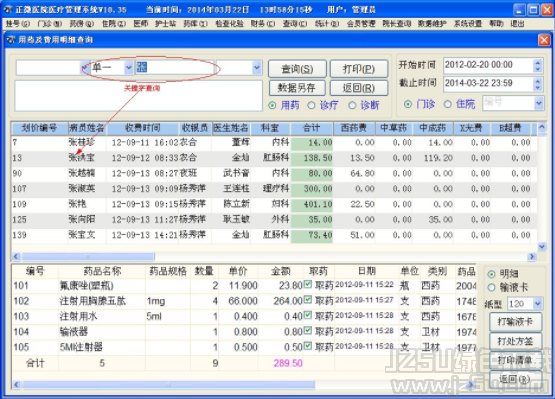The width and height of the screenshot is (555, 399).
Task: Open the 财务(C) menu
Action: 263,24
